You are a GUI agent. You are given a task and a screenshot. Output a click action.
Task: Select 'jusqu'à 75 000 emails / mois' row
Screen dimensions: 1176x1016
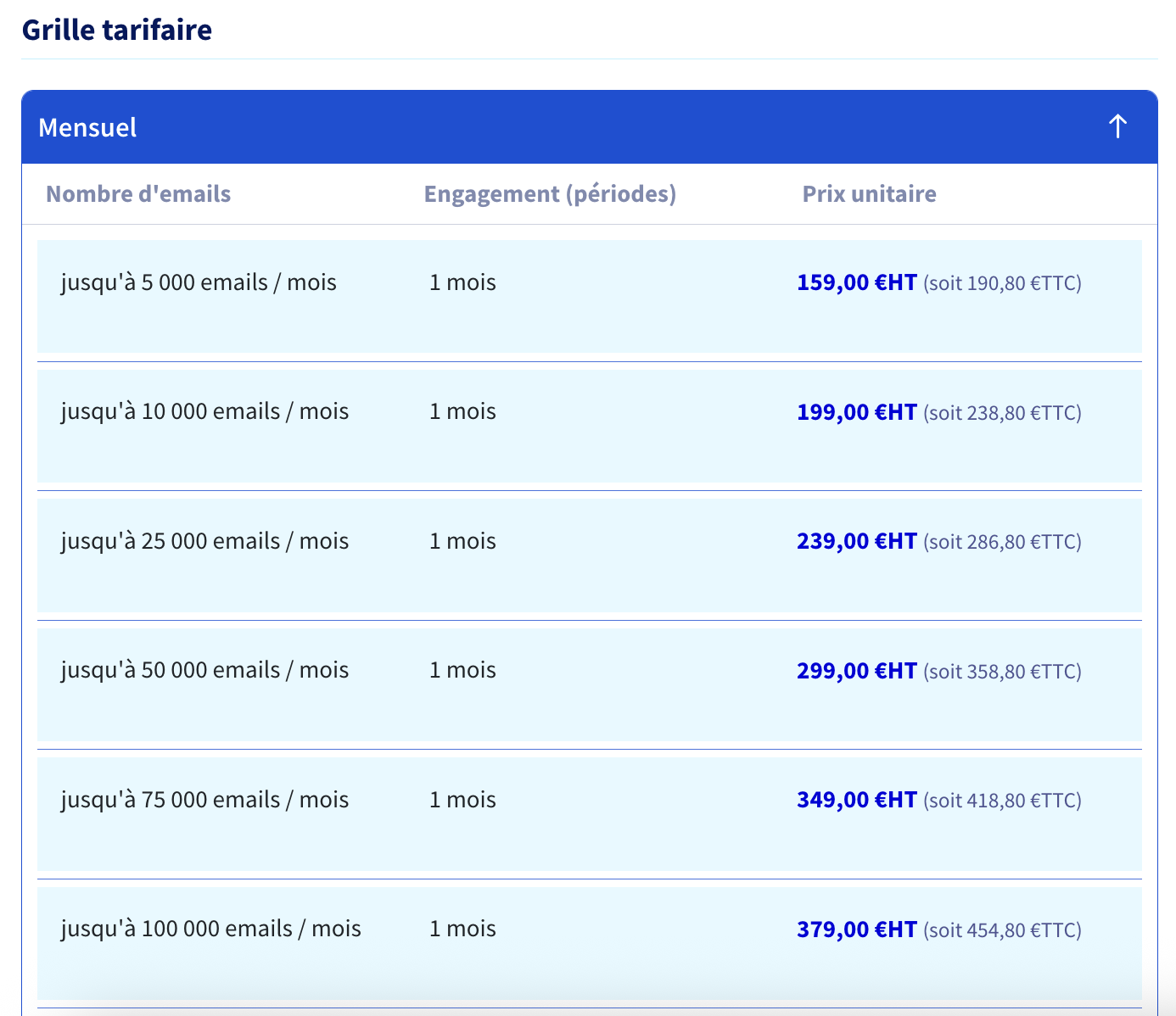pyautogui.click(x=590, y=814)
